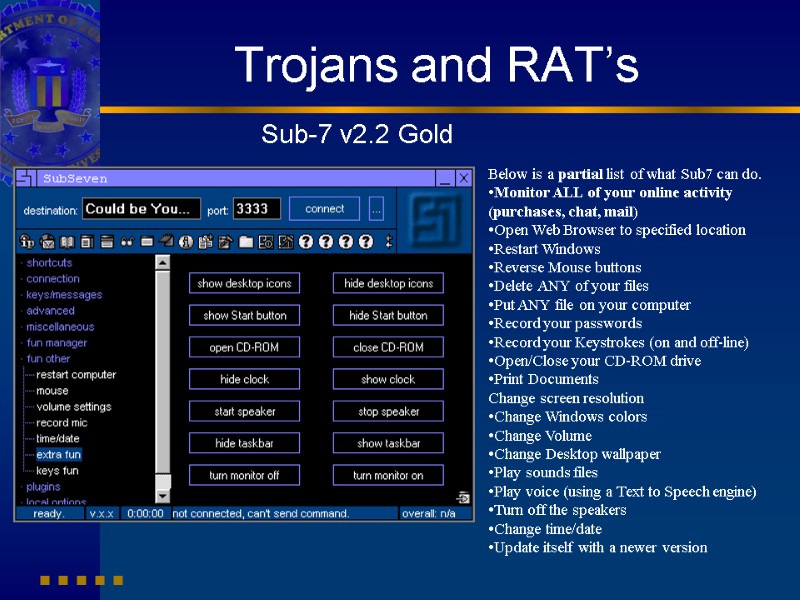This screenshot has height=600, width=800.
Task: Expand the connection category
Action: [x=53, y=279]
